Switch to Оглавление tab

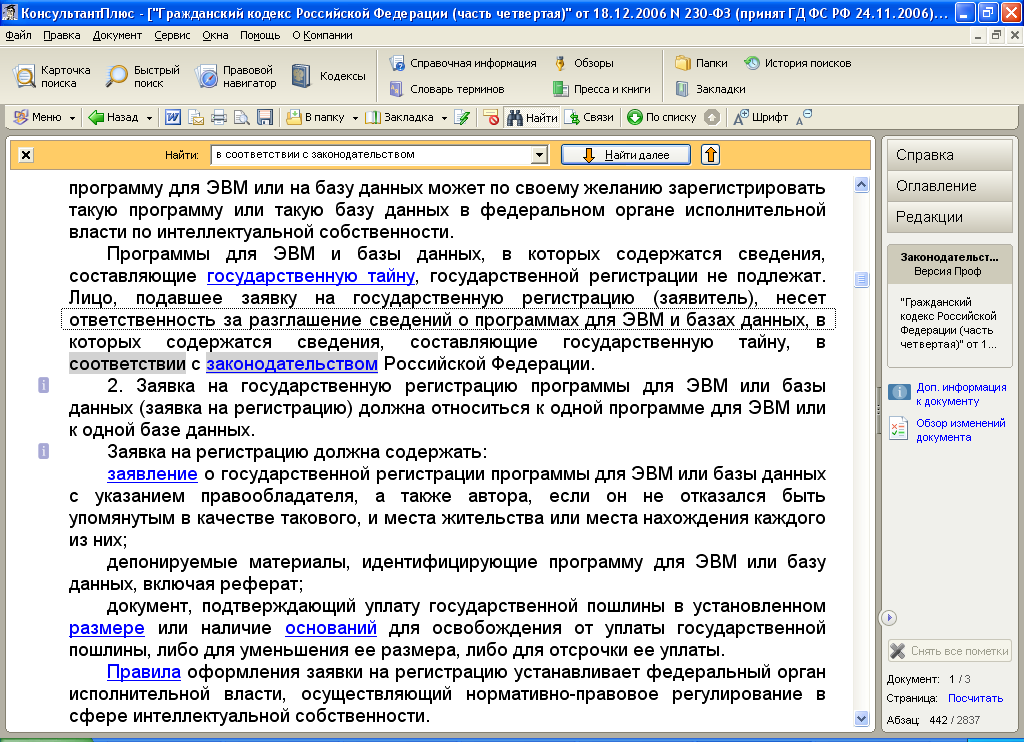tap(950, 186)
